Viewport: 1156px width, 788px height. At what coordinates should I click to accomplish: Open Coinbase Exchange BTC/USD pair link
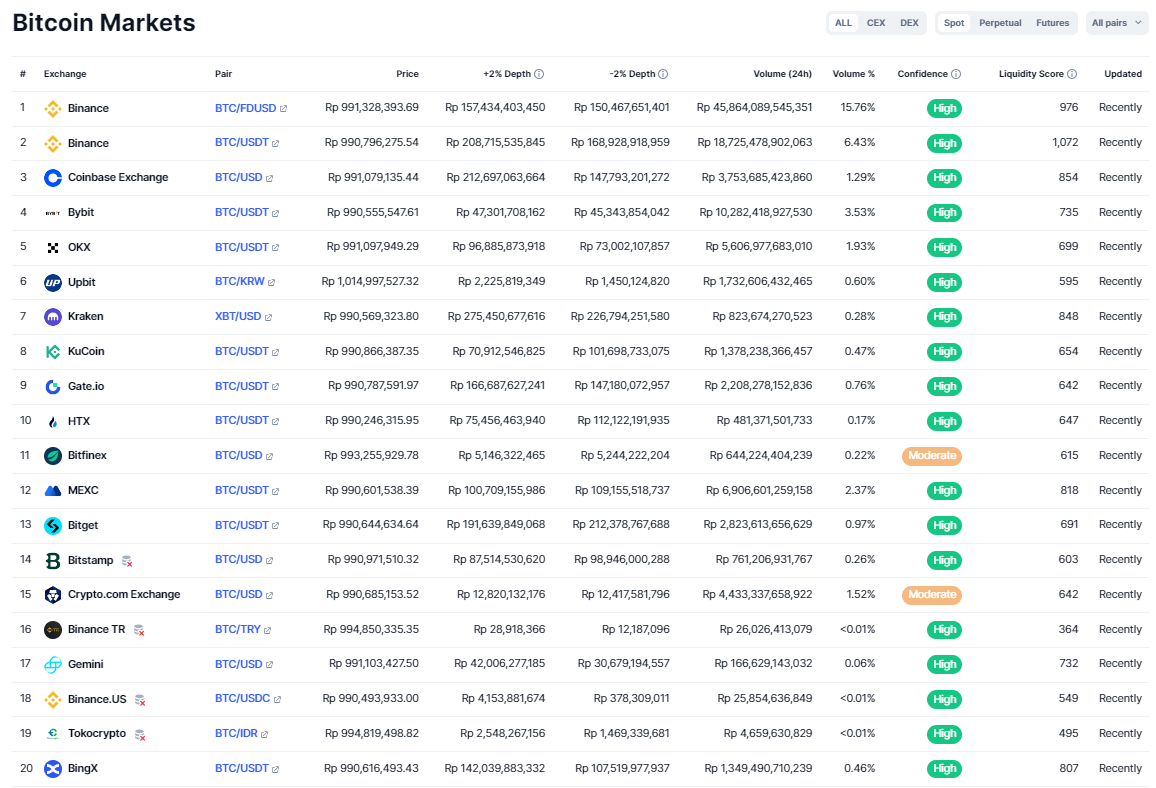pos(244,178)
